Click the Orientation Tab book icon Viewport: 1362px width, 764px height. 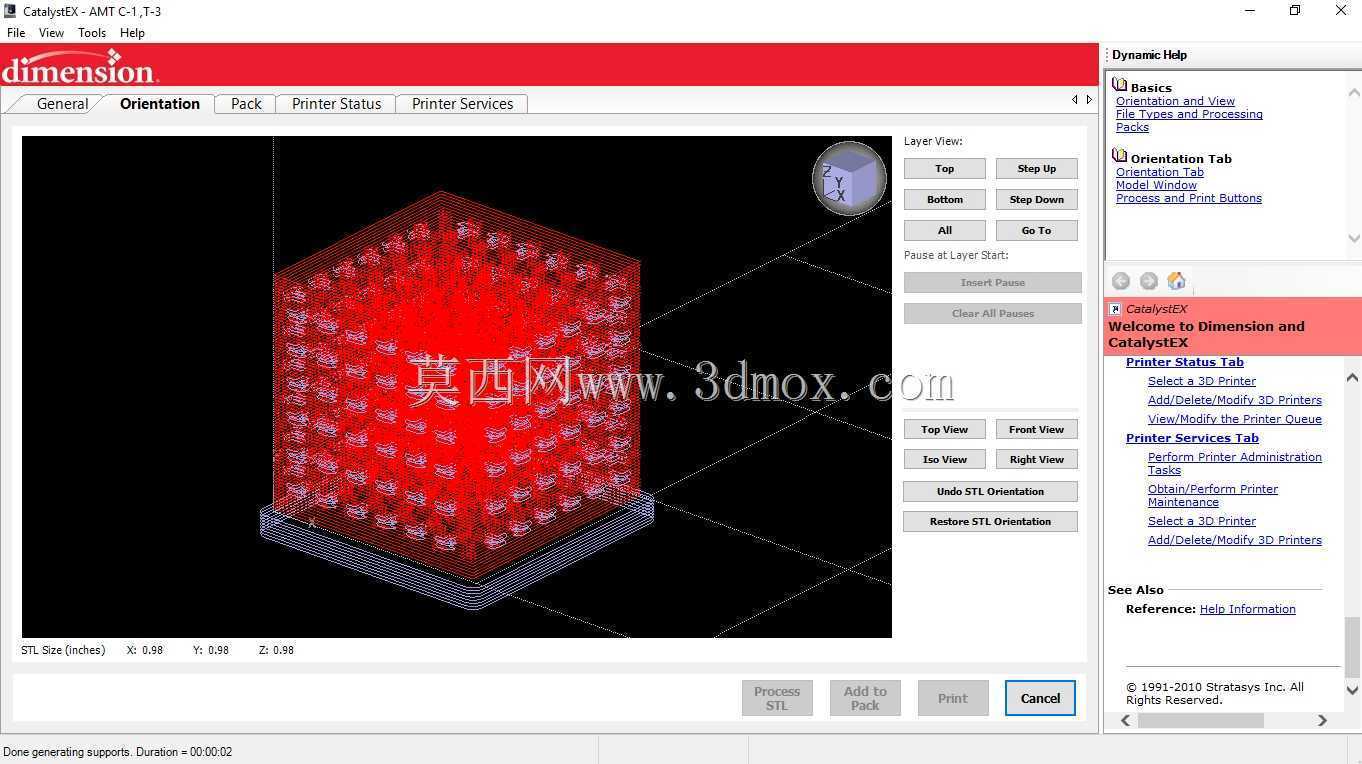click(1120, 157)
